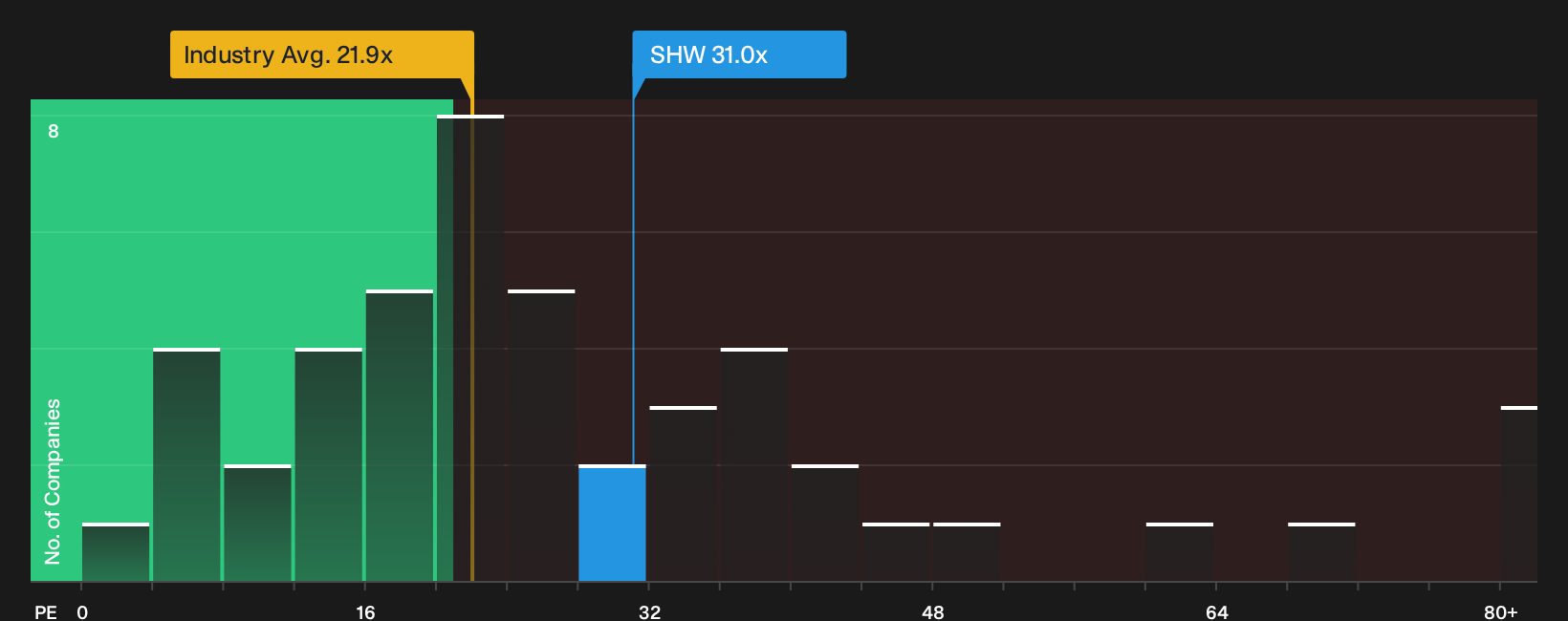Screen dimensions: 1568x621
Task: Select the highlighted blue SHW histogram bar
Action: (x=612, y=524)
